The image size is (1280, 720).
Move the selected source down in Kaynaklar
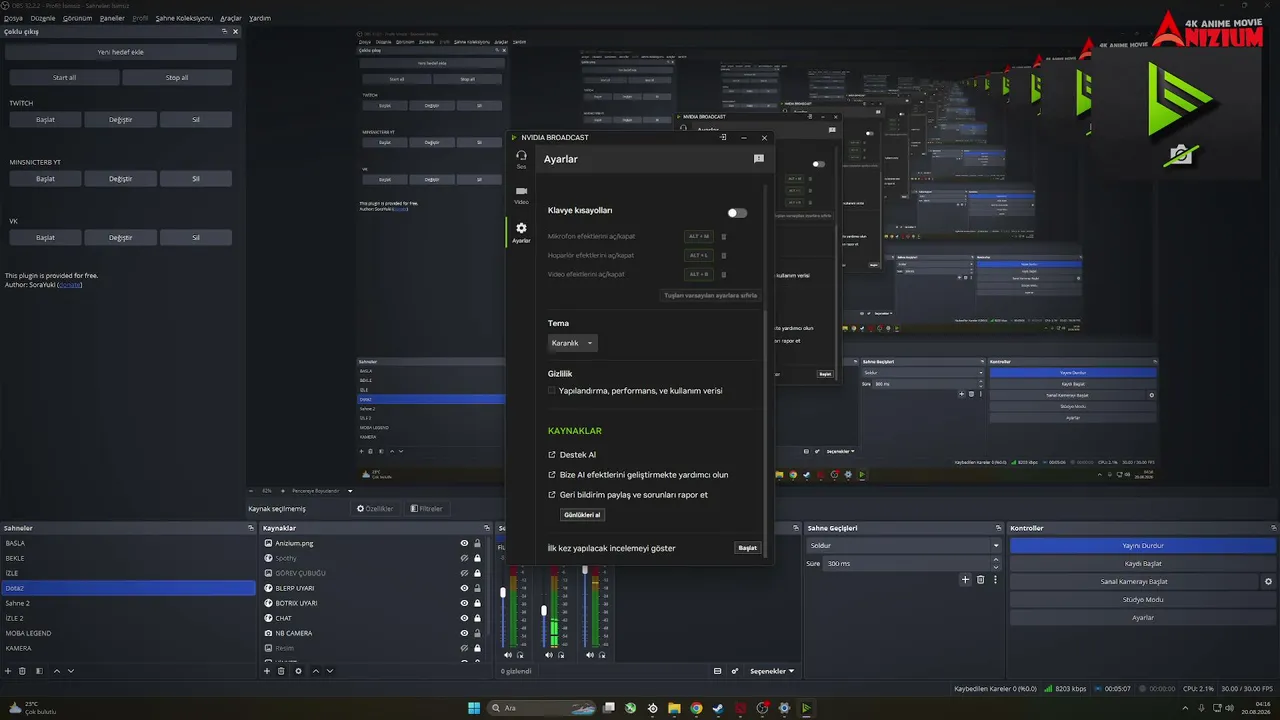[329, 671]
